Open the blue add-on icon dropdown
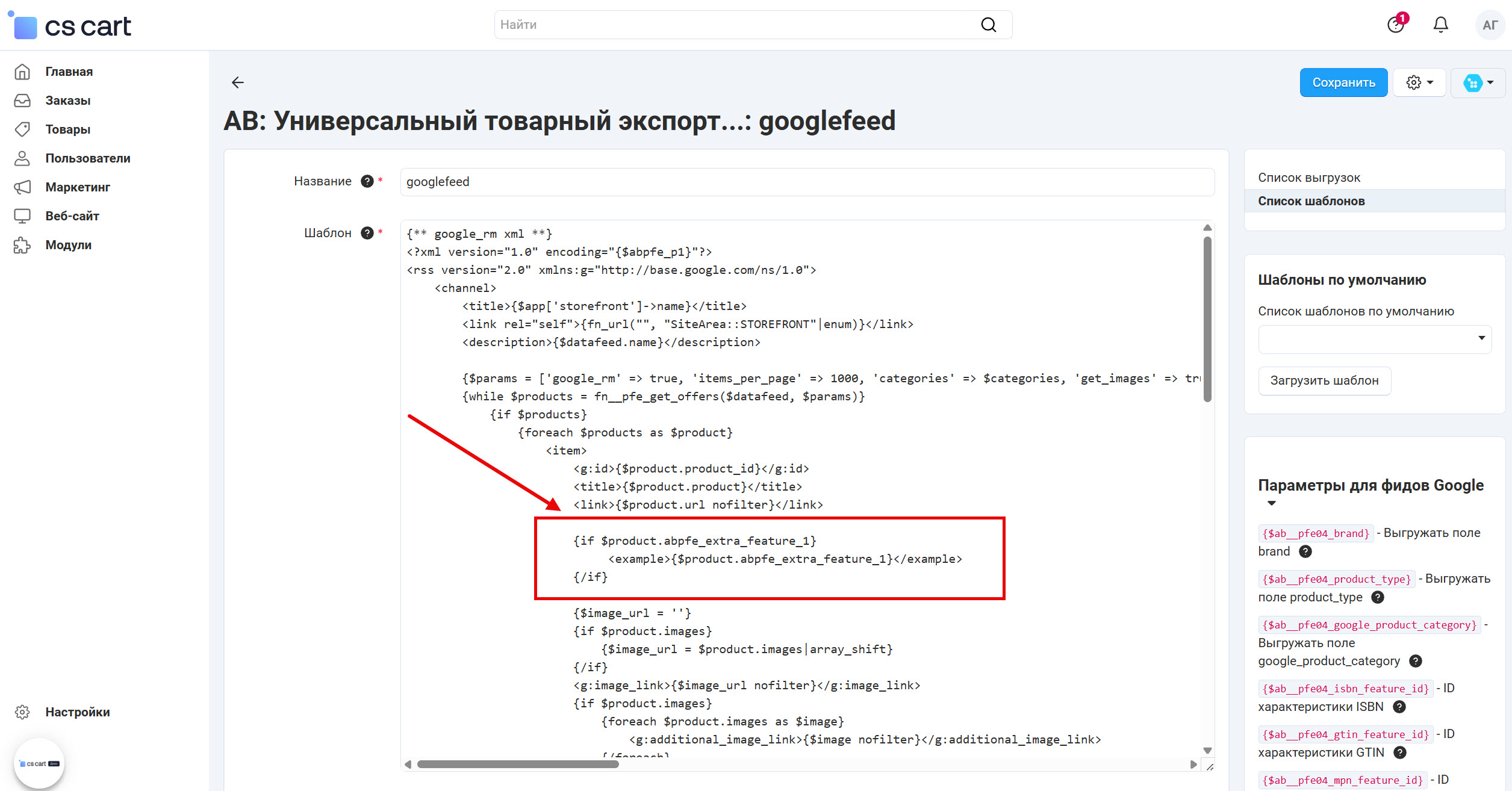 pyautogui.click(x=1478, y=82)
